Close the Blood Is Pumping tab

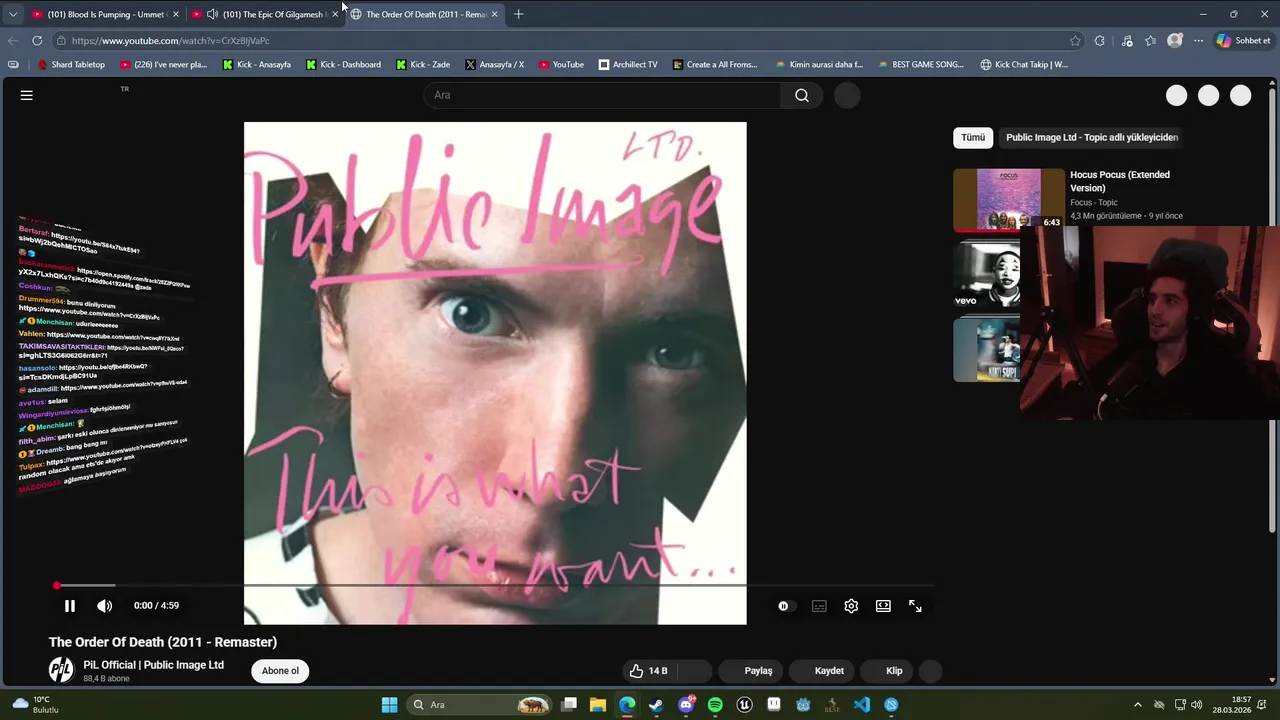pyautogui.click(x=176, y=14)
